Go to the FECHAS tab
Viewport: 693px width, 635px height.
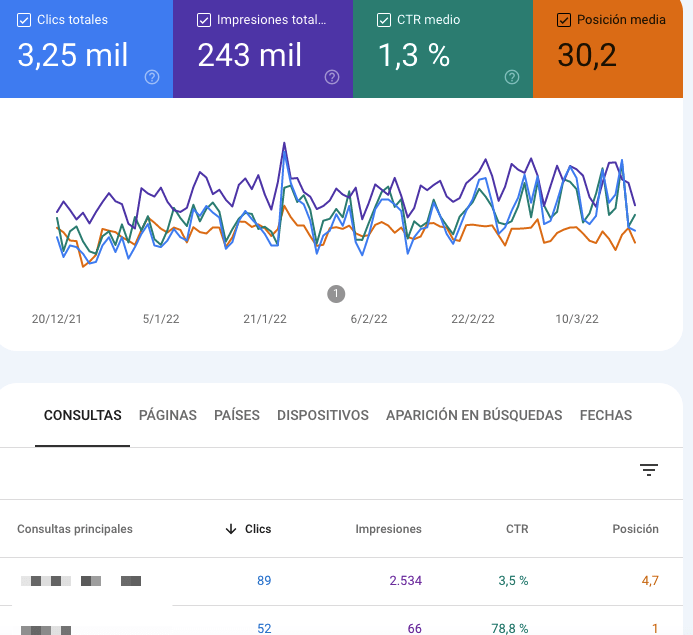606,415
